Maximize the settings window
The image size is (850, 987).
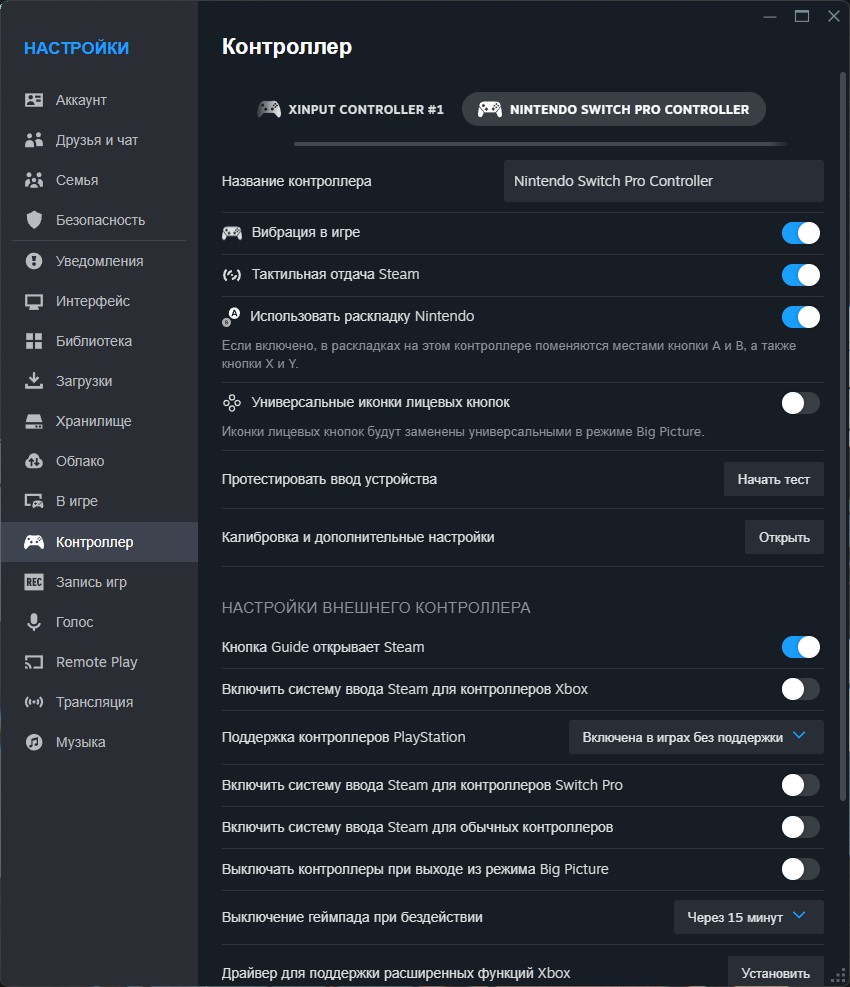pos(802,16)
